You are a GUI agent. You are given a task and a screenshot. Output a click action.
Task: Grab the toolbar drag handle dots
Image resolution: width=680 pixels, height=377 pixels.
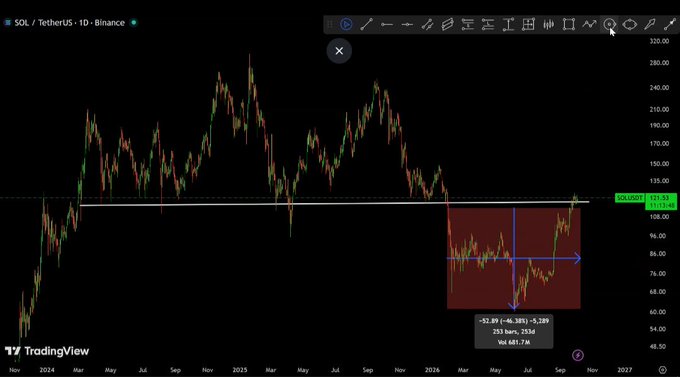(330, 25)
